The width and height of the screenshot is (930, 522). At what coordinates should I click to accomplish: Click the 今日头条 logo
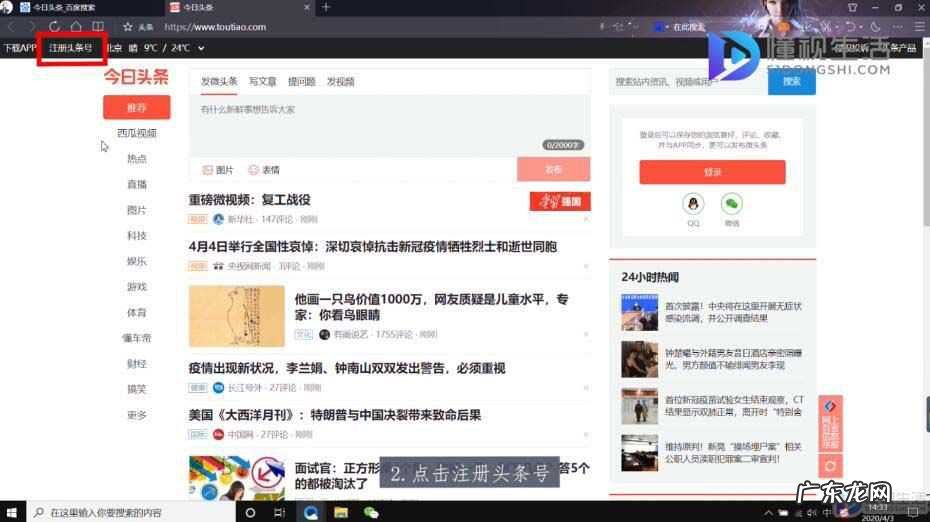point(136,77)
